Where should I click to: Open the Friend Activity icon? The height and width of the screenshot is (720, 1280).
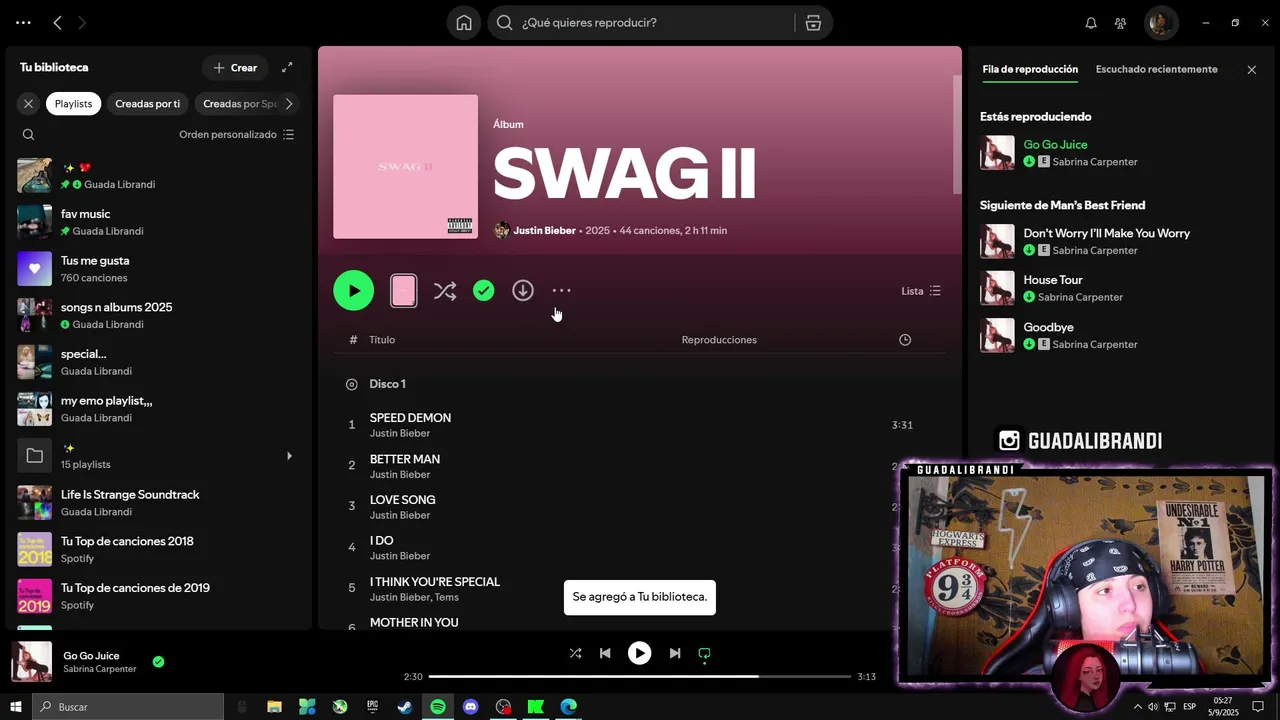(1120, 23)
